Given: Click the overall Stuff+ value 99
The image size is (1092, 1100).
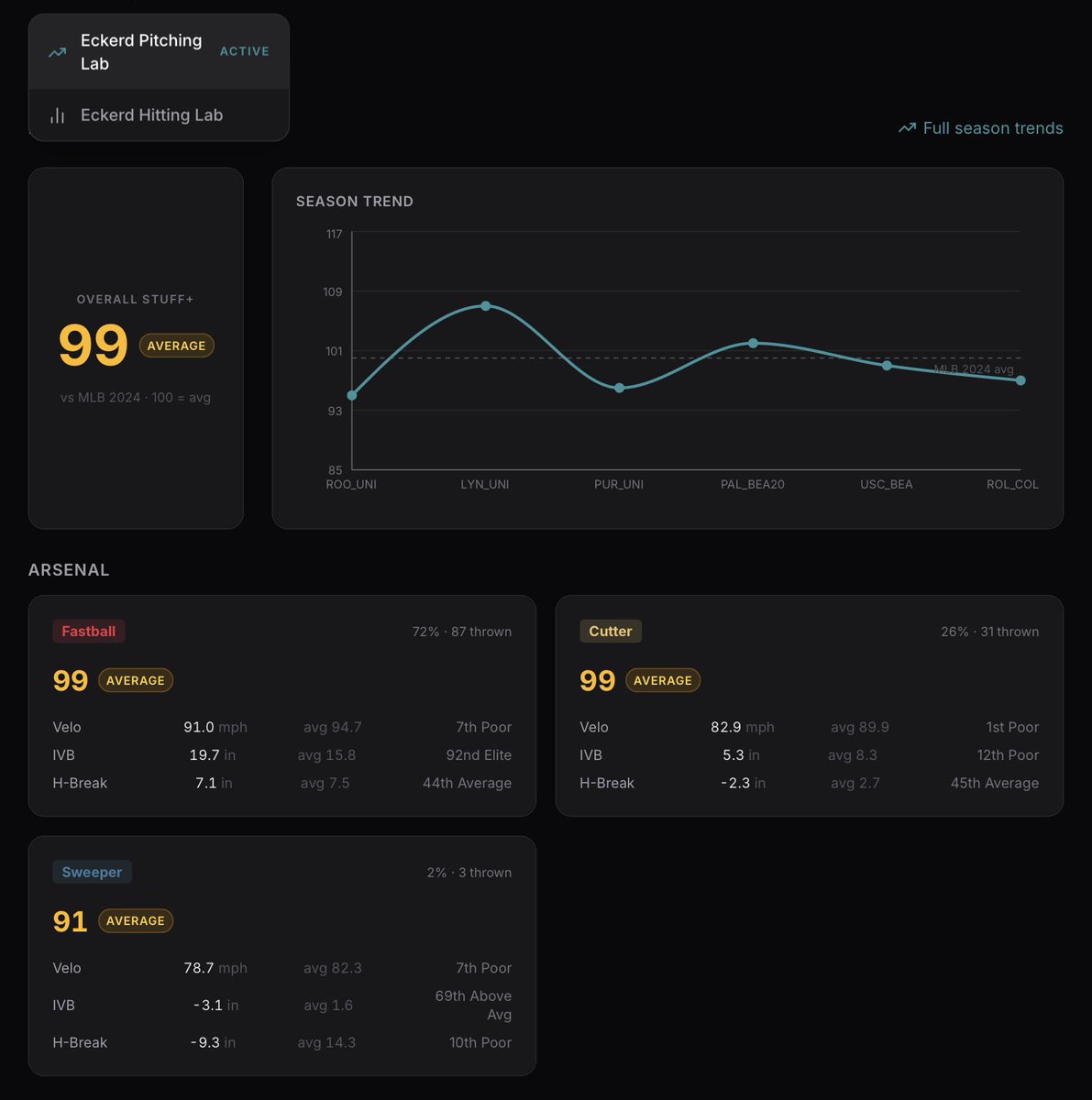Looking at the screenshot, I should pyautogui.click(x=94, y=346).
